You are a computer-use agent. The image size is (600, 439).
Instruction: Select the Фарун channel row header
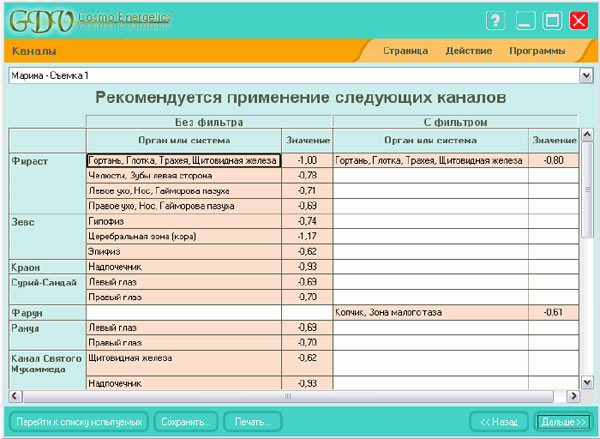(x=47, y=313)
